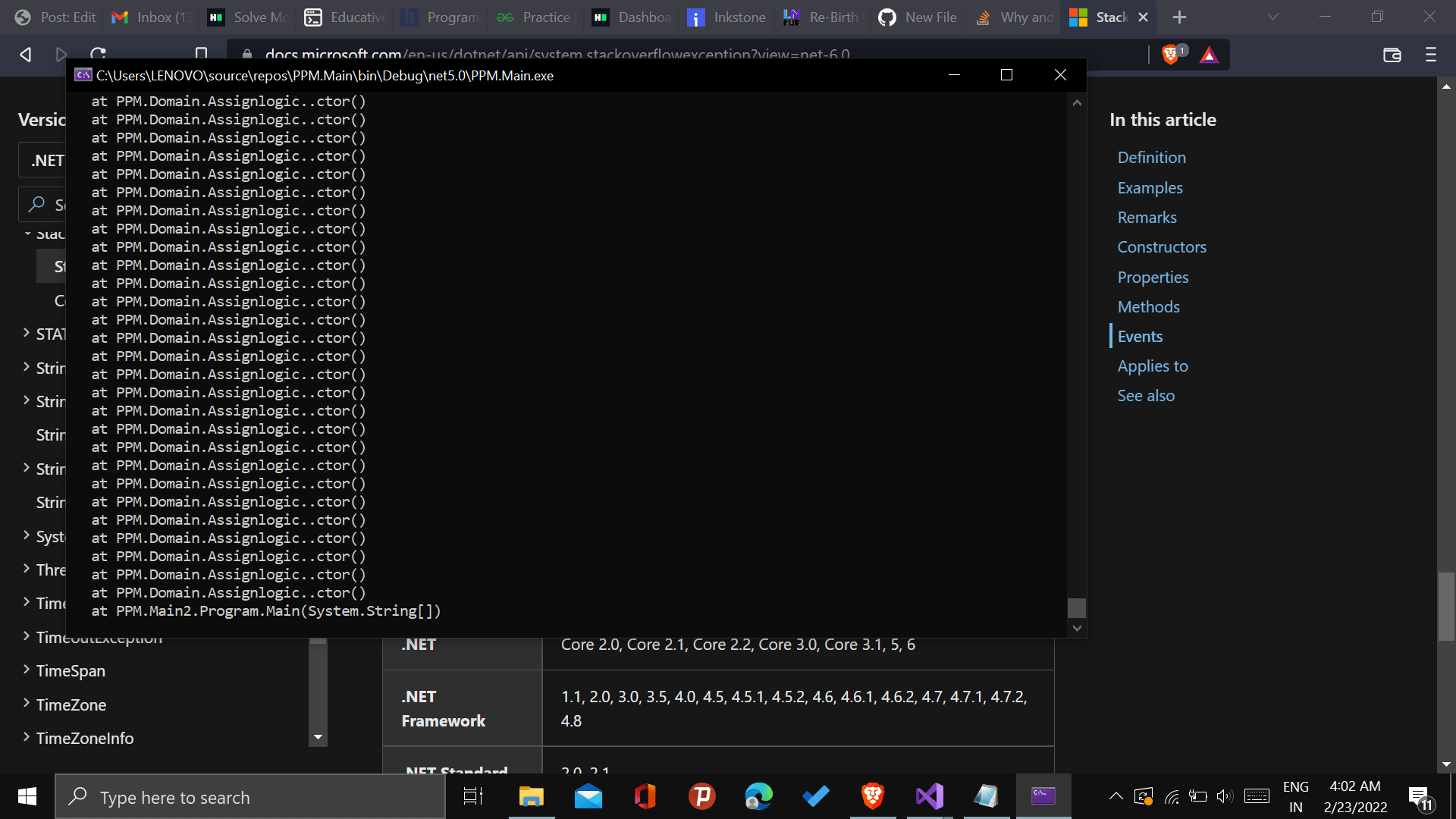Open the tab search dropdown arrow
The width and height of the screenshot is (1456, 819).
(x=1273, y=17)
